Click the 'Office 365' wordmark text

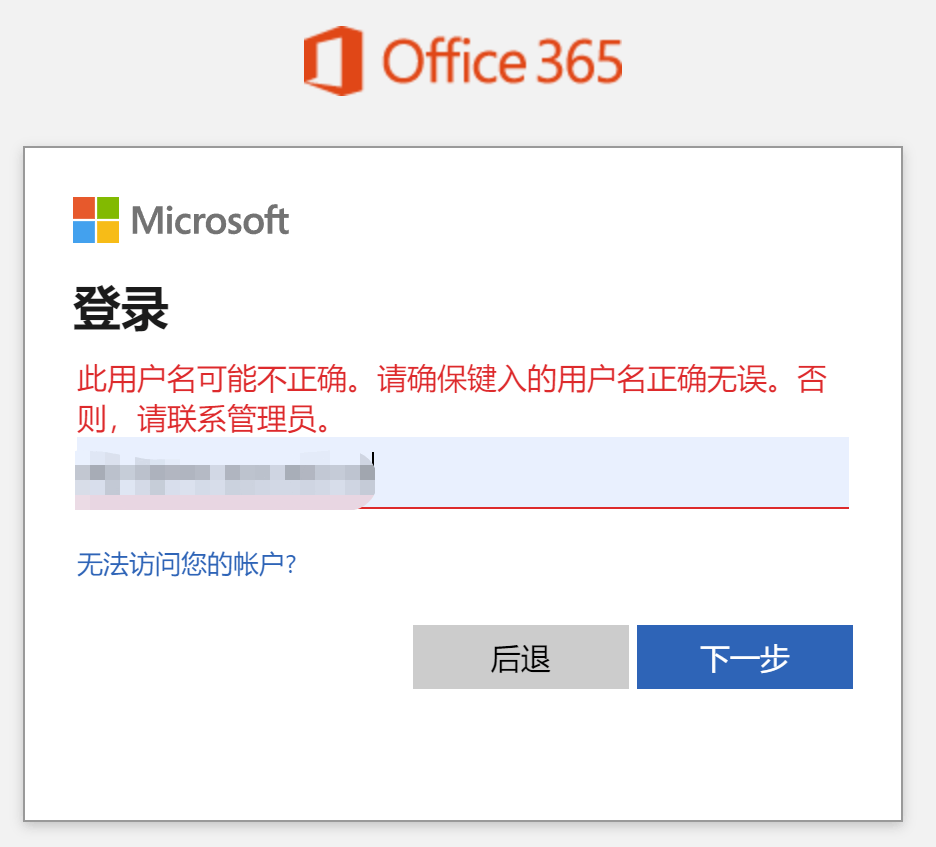point(500,62)
